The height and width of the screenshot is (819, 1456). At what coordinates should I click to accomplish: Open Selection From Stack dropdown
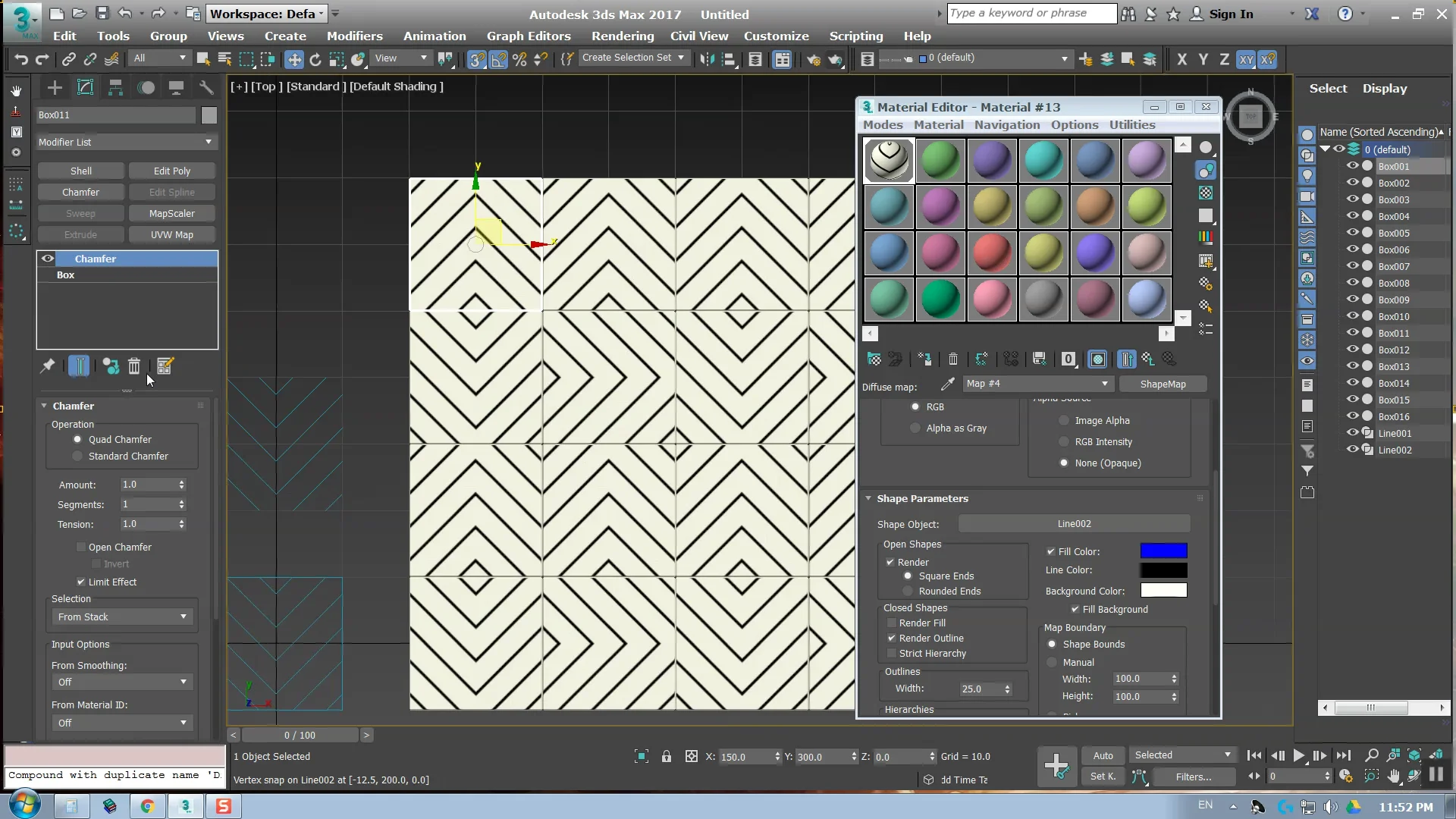pos(121,617)
